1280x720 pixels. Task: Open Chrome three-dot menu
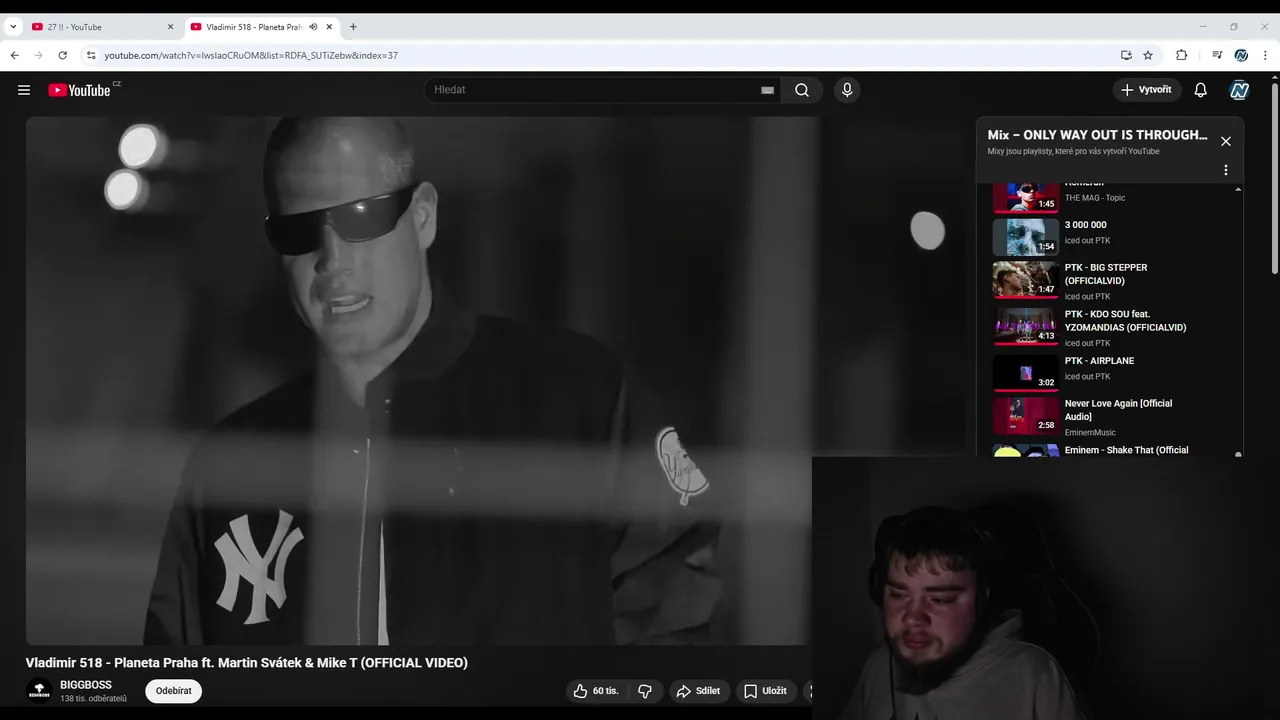coord(1266,55)
